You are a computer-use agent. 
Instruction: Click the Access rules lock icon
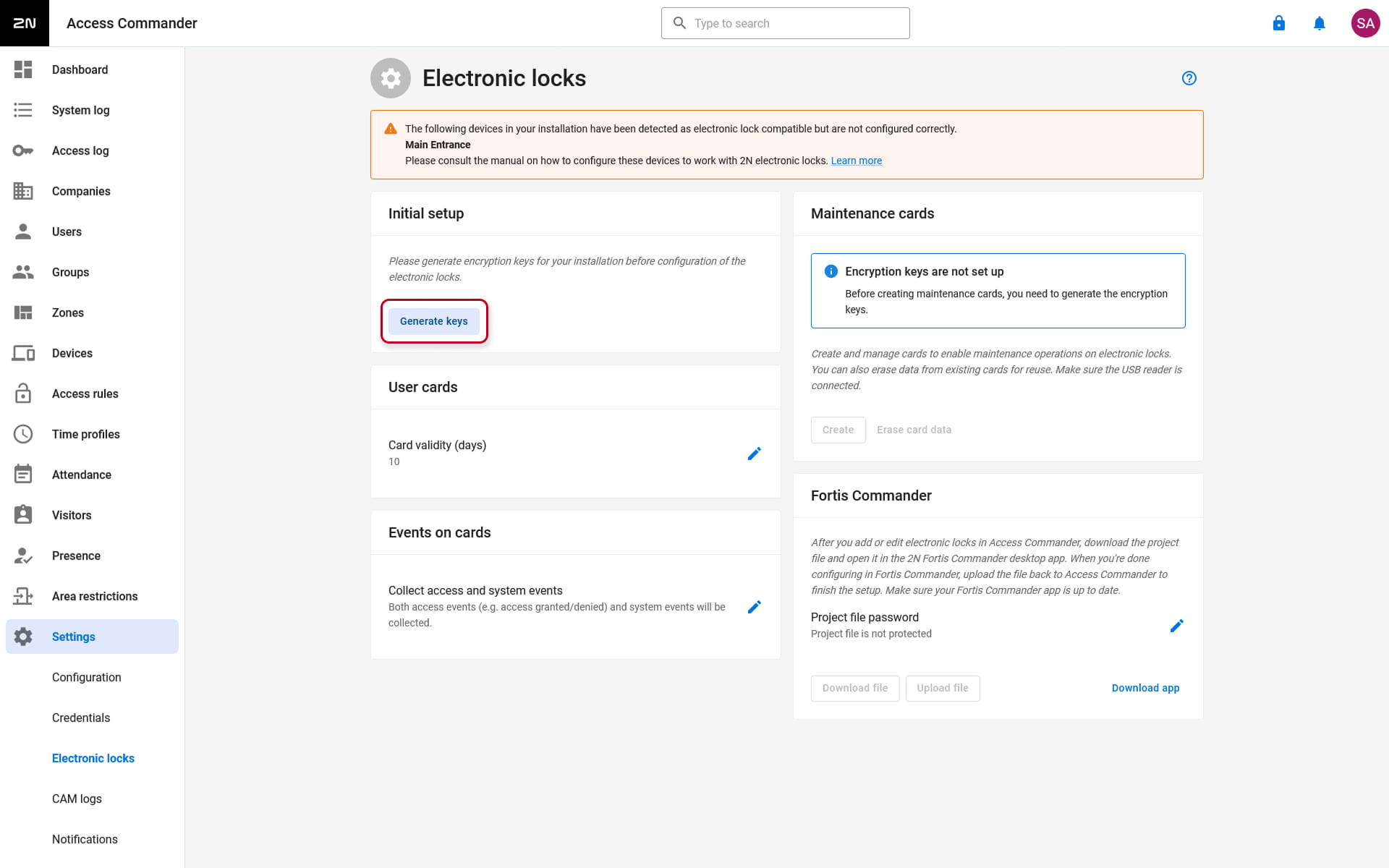(23, 393)
